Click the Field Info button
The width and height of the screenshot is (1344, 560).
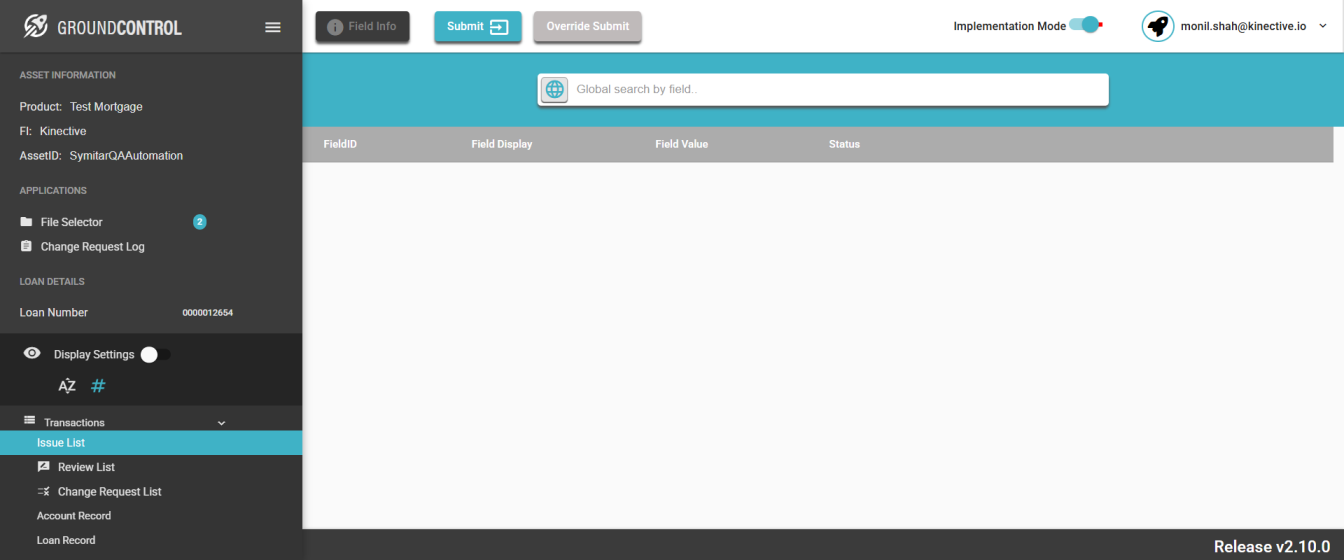click(x=362, y=27)
